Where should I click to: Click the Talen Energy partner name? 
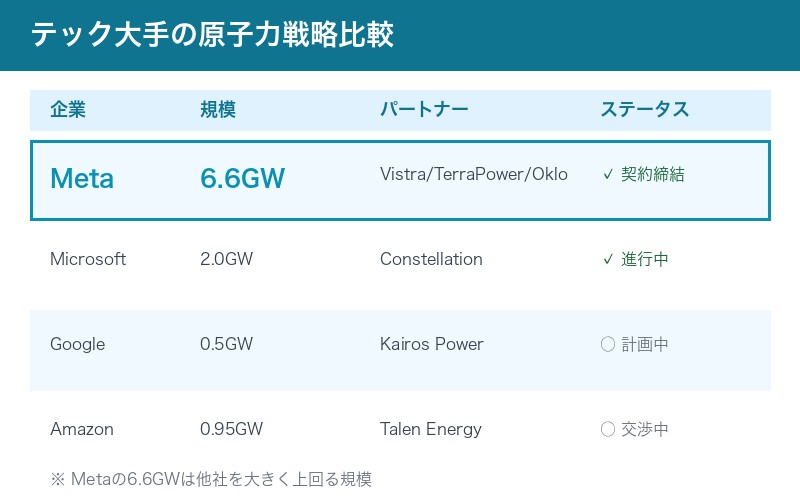pyautogui.click(x=431, y=429)
